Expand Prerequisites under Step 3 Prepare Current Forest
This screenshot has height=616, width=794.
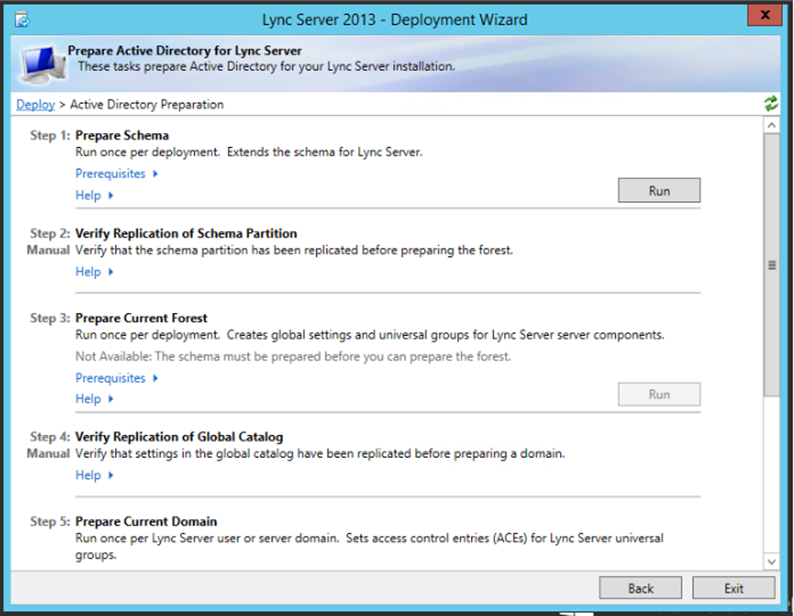tap(116, 378)
